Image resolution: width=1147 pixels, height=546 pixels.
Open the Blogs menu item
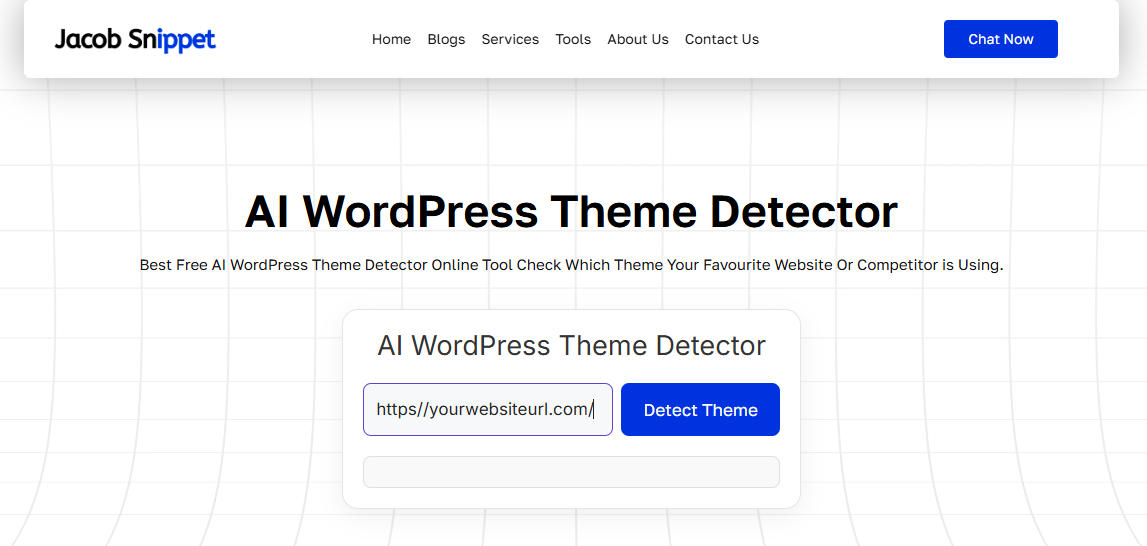click(446, 39)
